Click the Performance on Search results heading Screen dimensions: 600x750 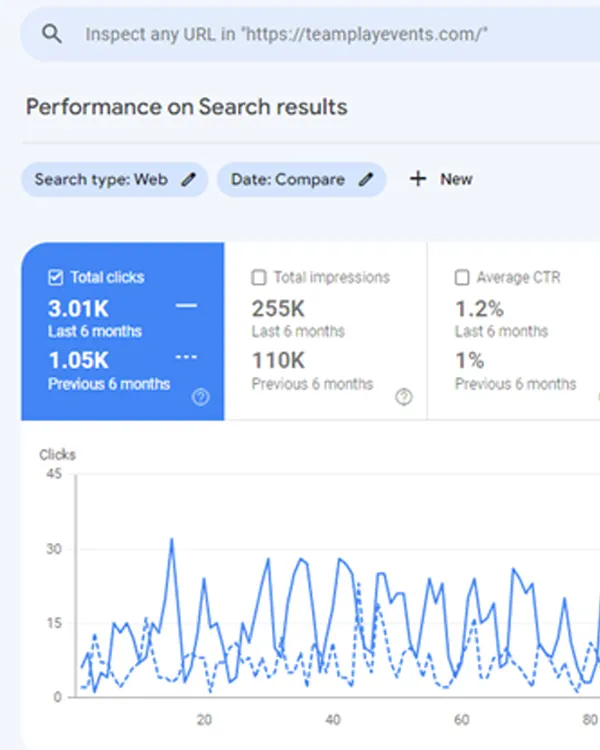coord(187,107)
